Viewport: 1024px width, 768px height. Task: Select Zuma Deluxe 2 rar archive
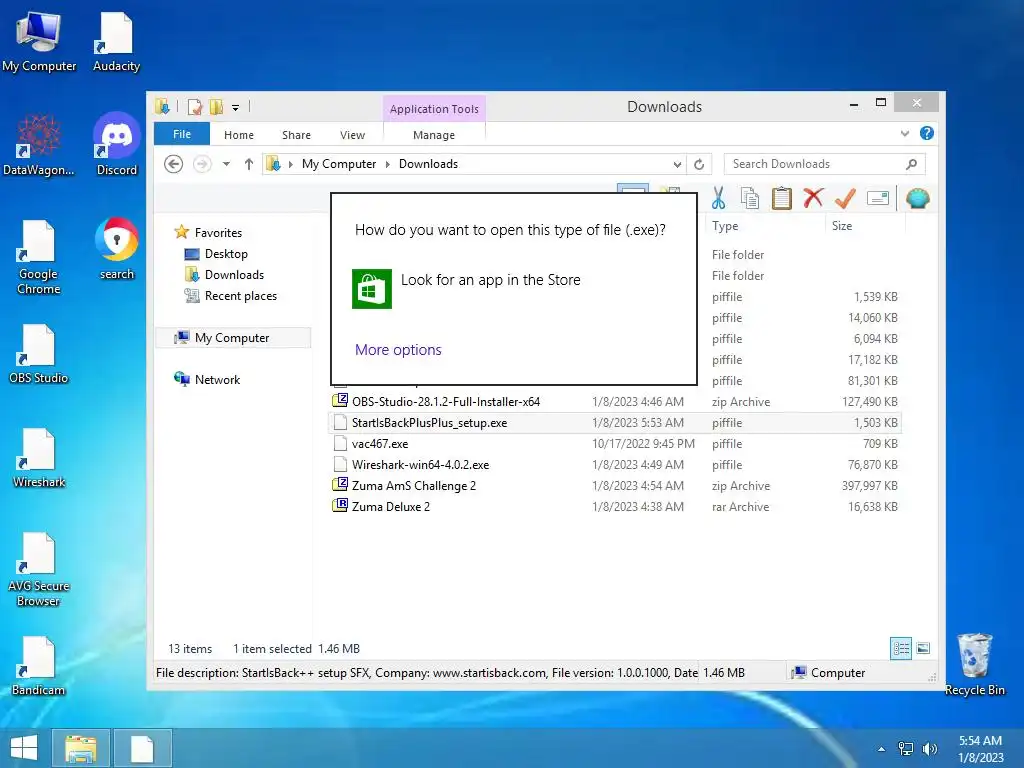(615, 506)
